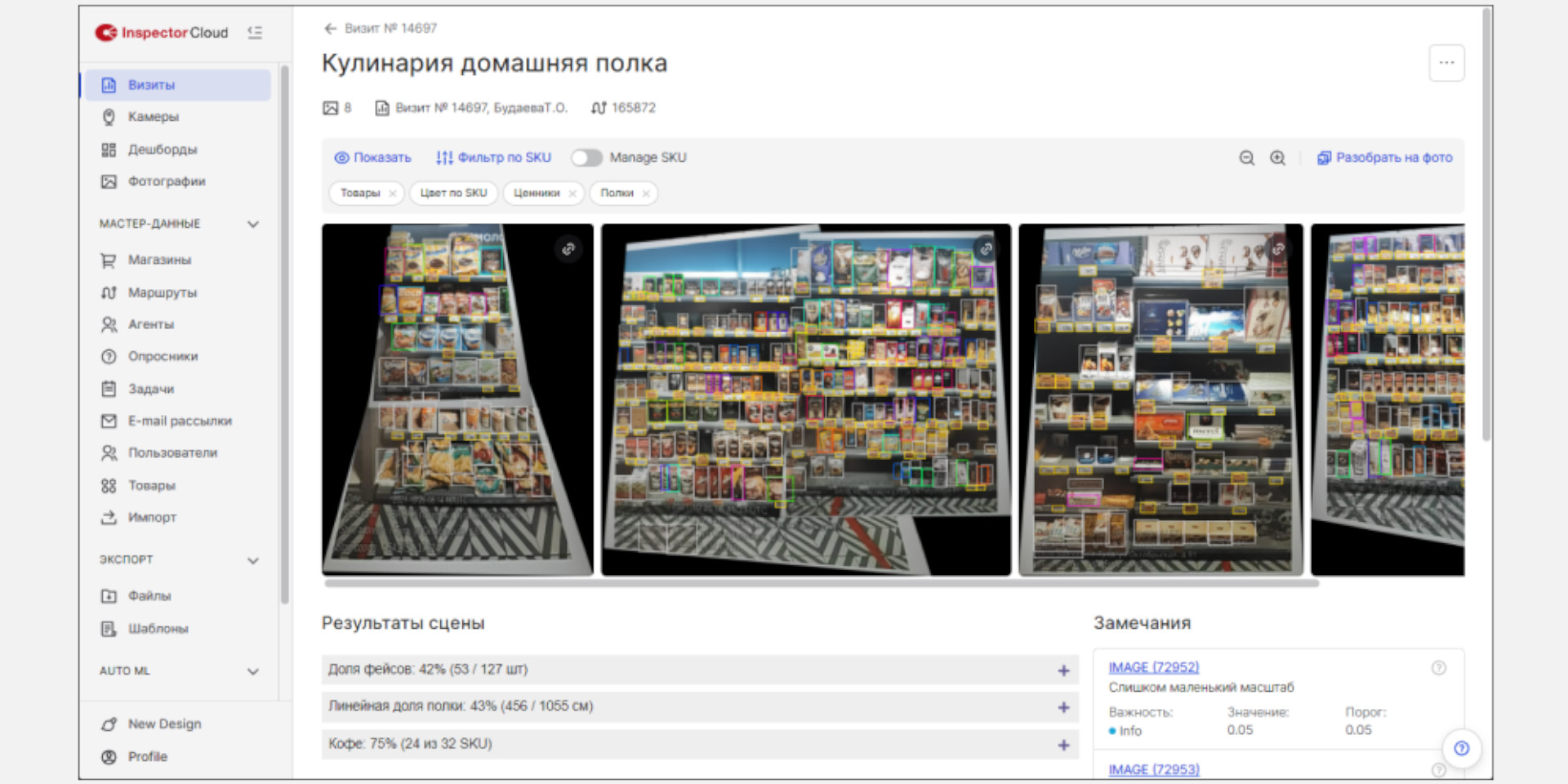Click the info icon beside IMAGE (72952)
Viewport: 1568px width, 784px height.
click(1438, 668)
